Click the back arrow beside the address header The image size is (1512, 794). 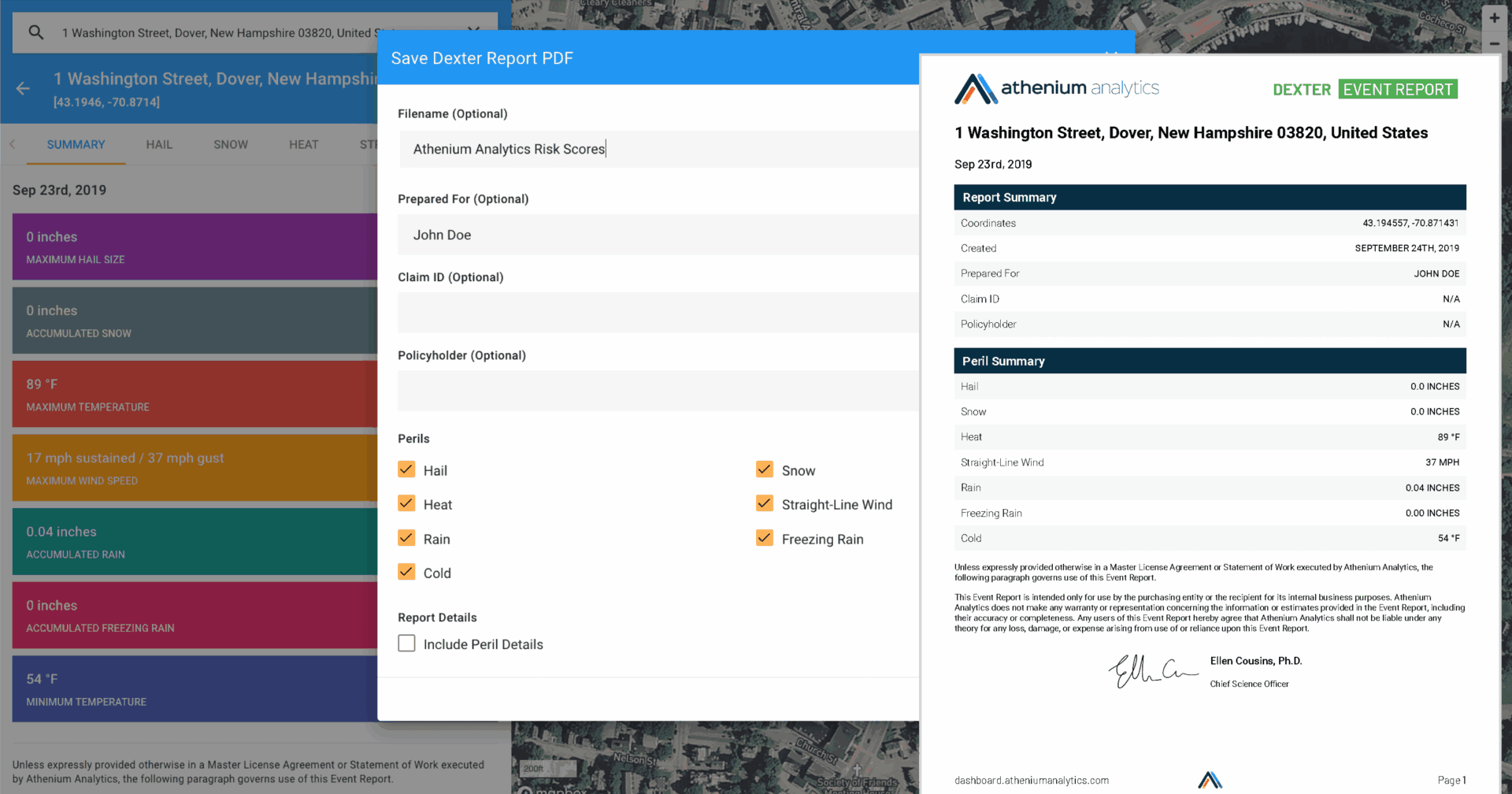23,88
